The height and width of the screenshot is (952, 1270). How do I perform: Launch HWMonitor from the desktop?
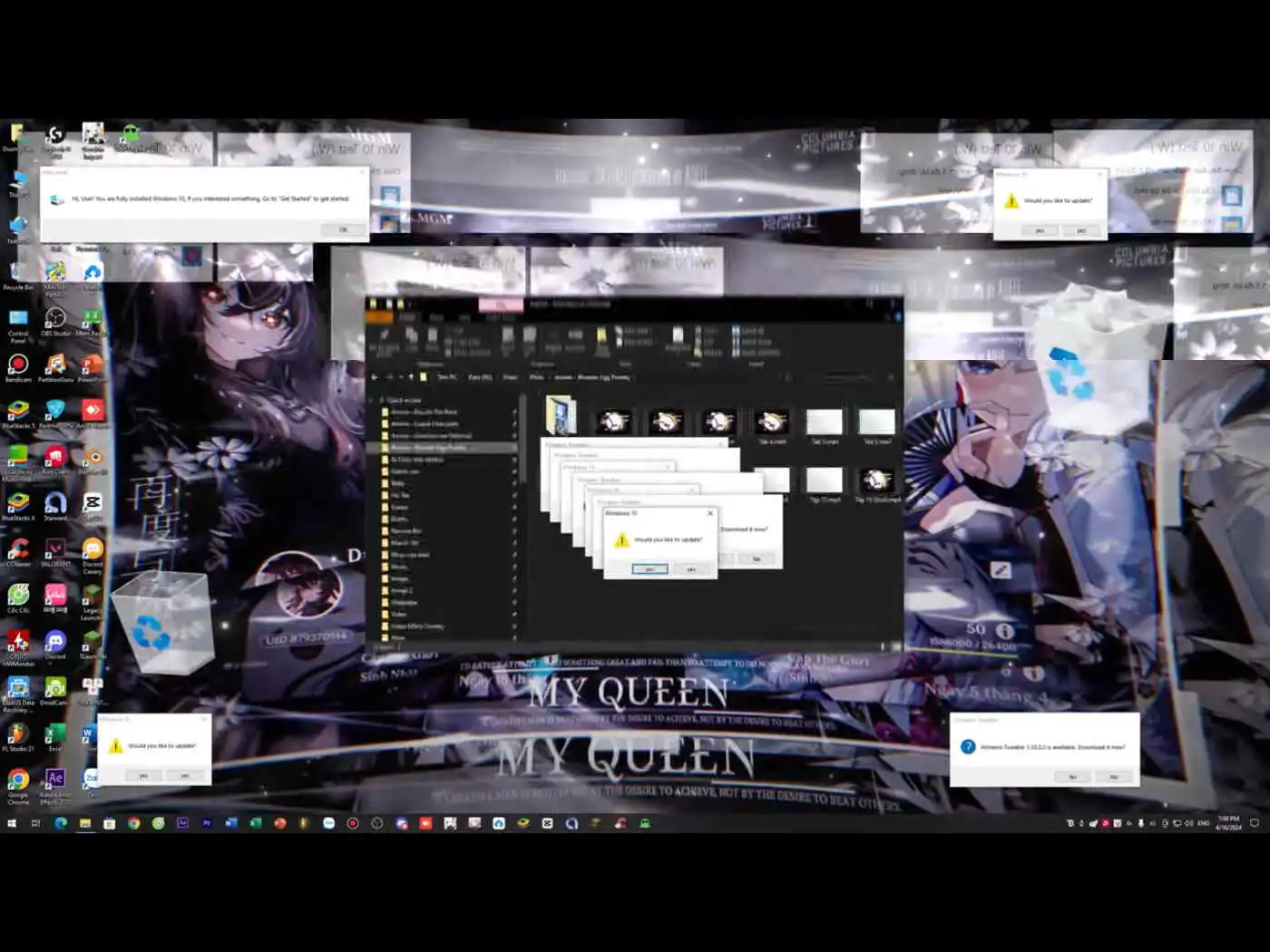coord(18,647)
